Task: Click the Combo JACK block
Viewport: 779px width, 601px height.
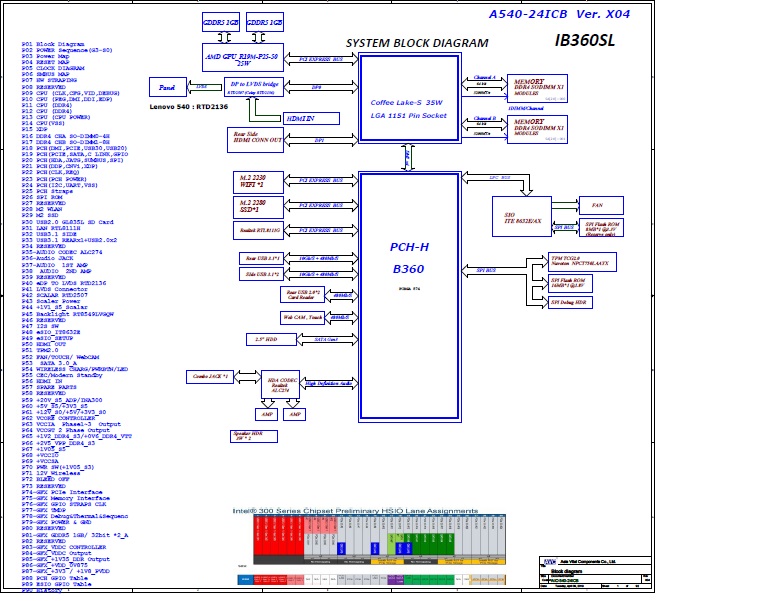Action: [x=208, y=376]
